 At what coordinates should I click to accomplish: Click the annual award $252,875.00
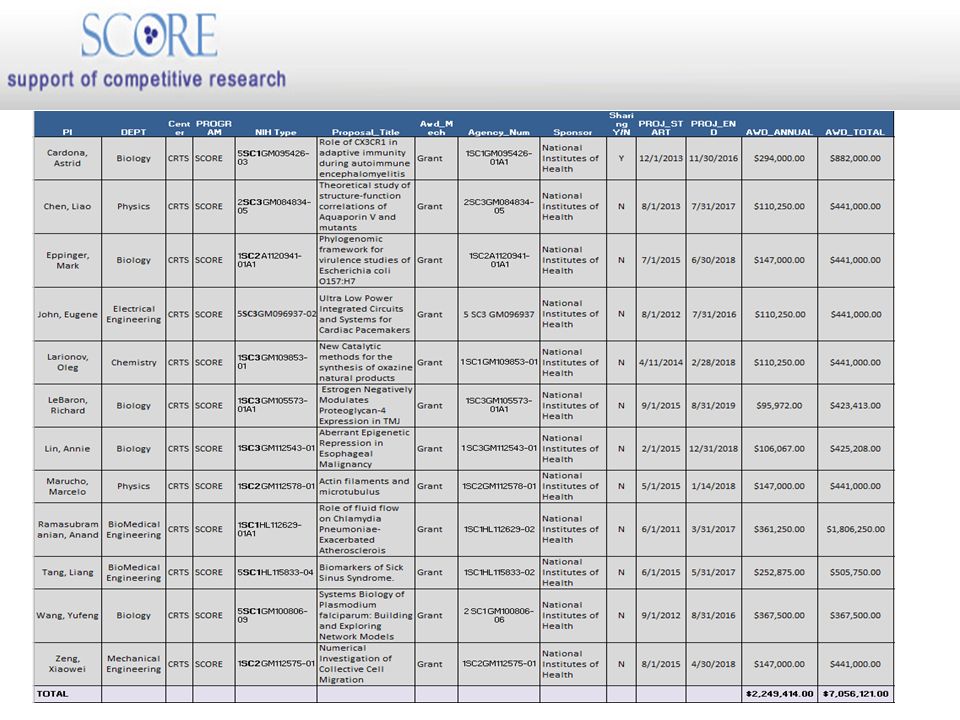[779, 572]
